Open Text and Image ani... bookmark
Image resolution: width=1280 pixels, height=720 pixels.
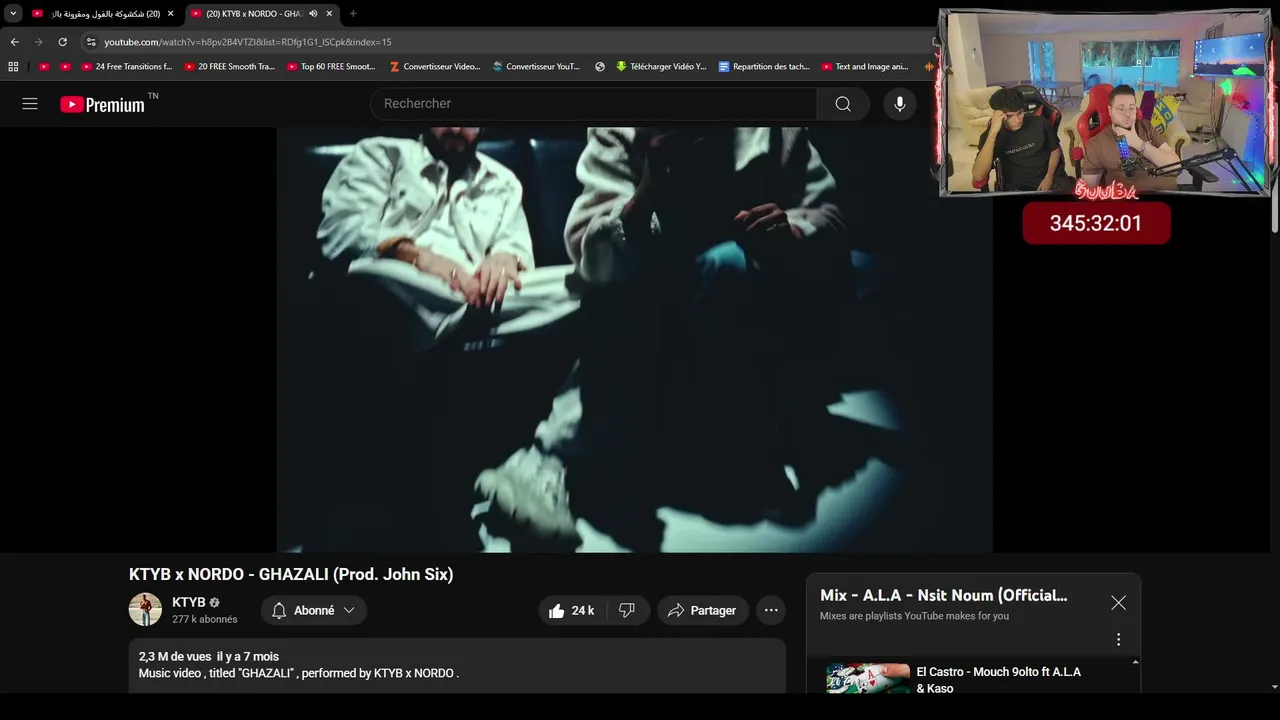coord(865,67)
